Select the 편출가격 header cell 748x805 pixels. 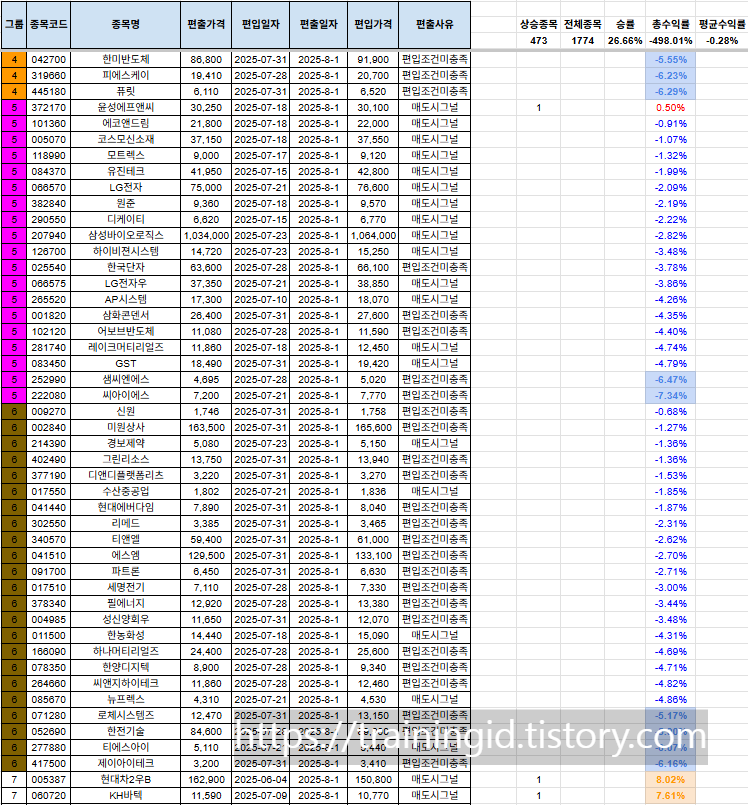[x=206, y=25]
